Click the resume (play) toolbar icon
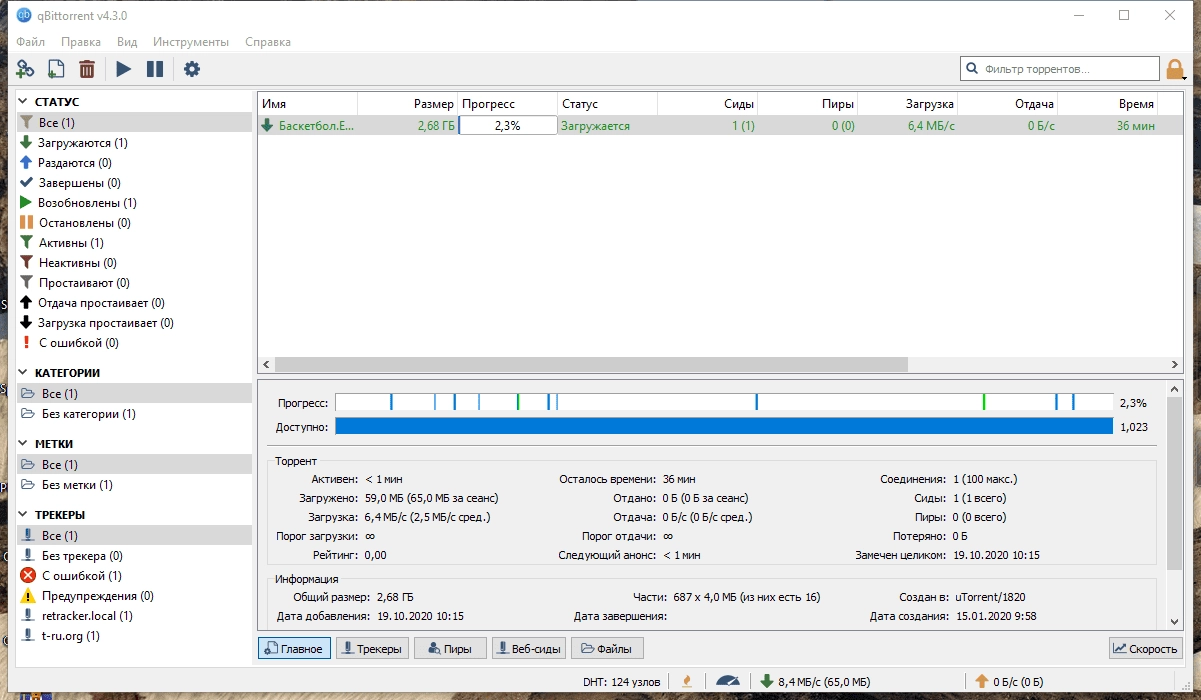 [x=123, y=69]
